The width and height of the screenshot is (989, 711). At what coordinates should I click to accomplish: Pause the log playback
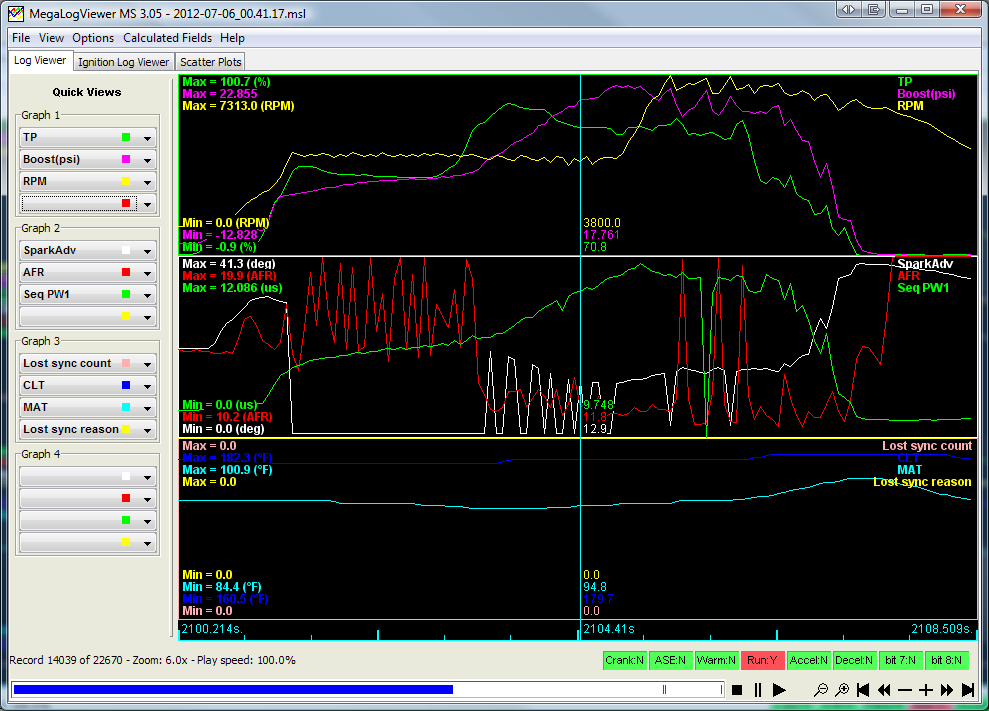click(758, 690)
